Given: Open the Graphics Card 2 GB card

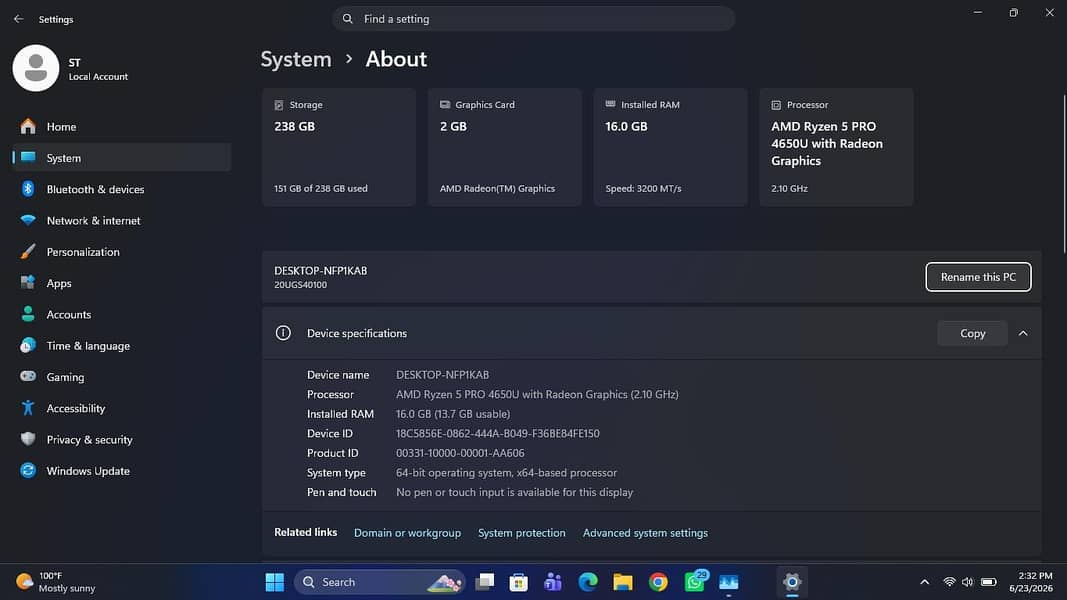Looking at the screenshot, I should tap(505, 147).
